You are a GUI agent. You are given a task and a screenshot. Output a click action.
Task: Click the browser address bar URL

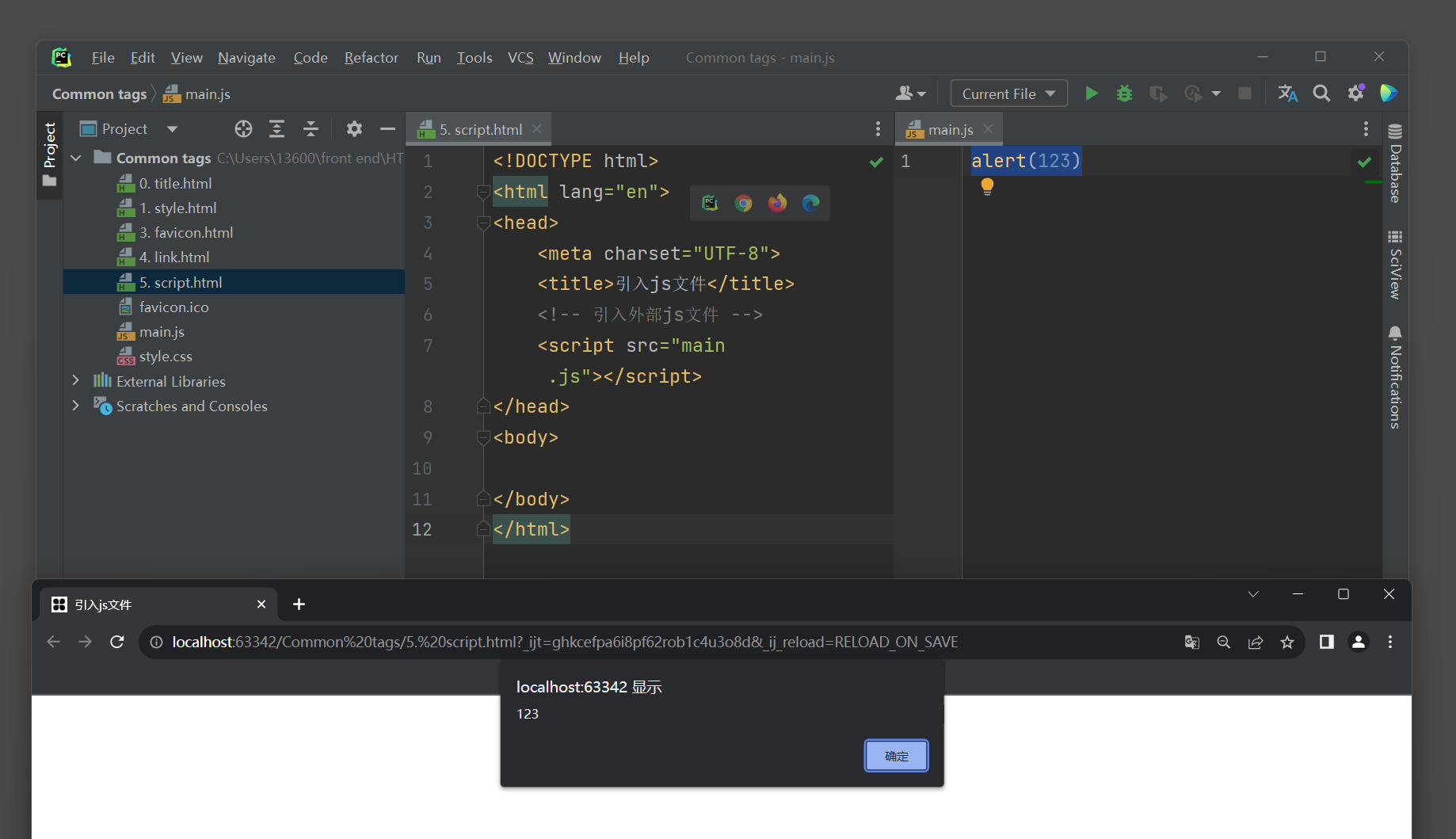(x=565, y=643)
